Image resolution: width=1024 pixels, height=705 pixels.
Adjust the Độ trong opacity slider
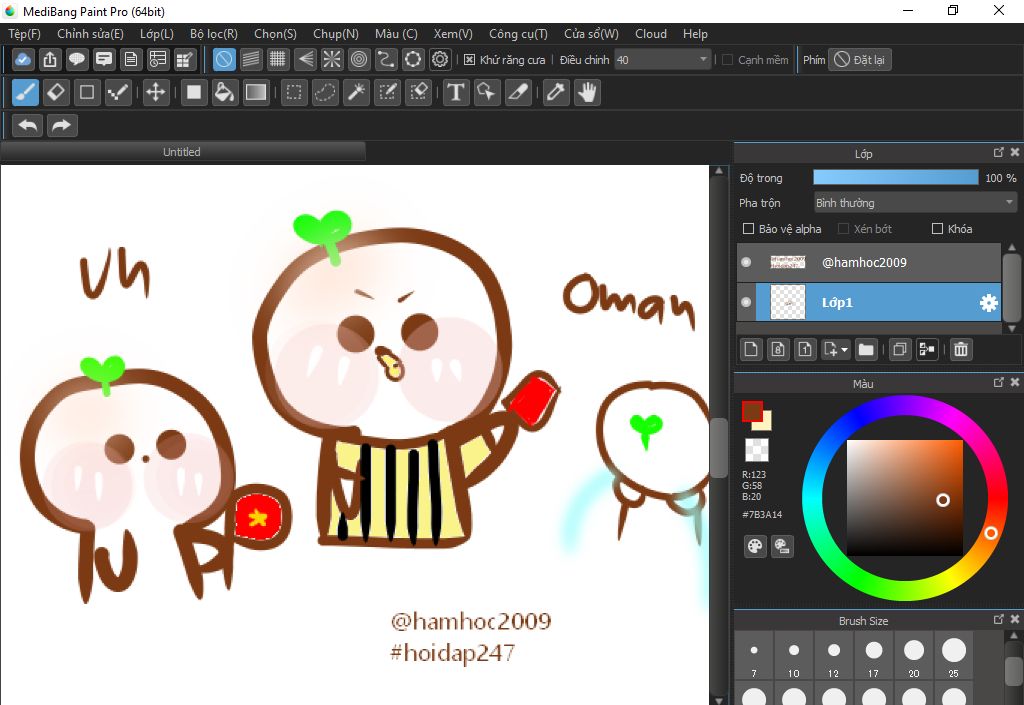tap(895, 178)
